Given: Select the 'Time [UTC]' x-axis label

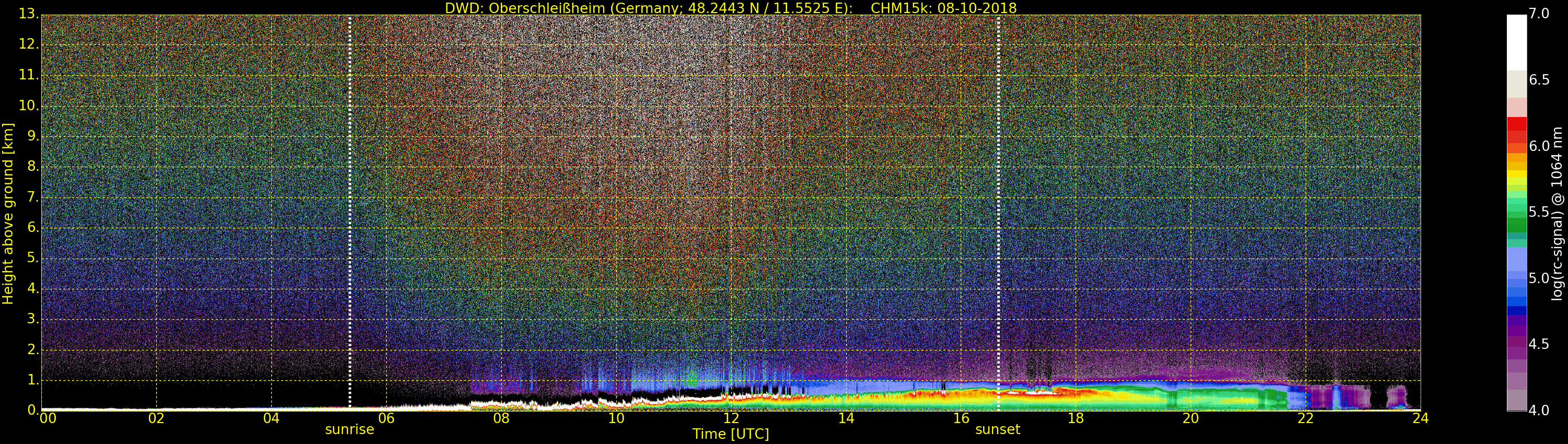Looking at the screenshot, I should (x=731, y=434).
